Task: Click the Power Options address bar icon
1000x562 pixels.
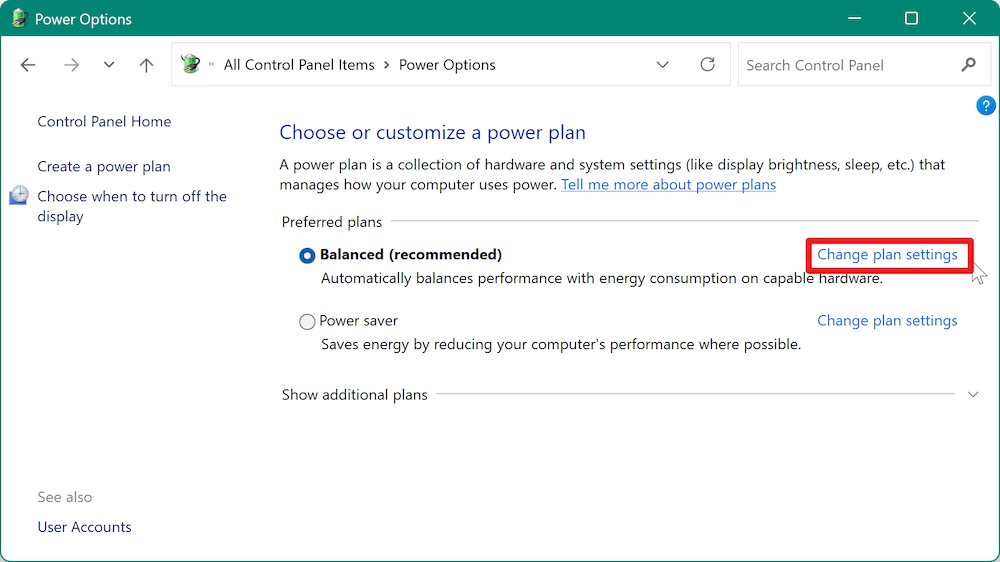Action: pyautogui.click(x=190, y=64)
